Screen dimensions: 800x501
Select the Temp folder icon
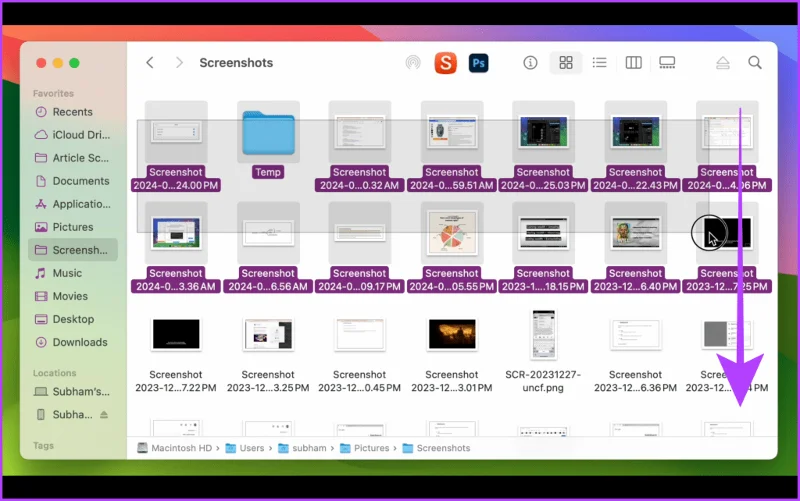(x=268, y=133)
